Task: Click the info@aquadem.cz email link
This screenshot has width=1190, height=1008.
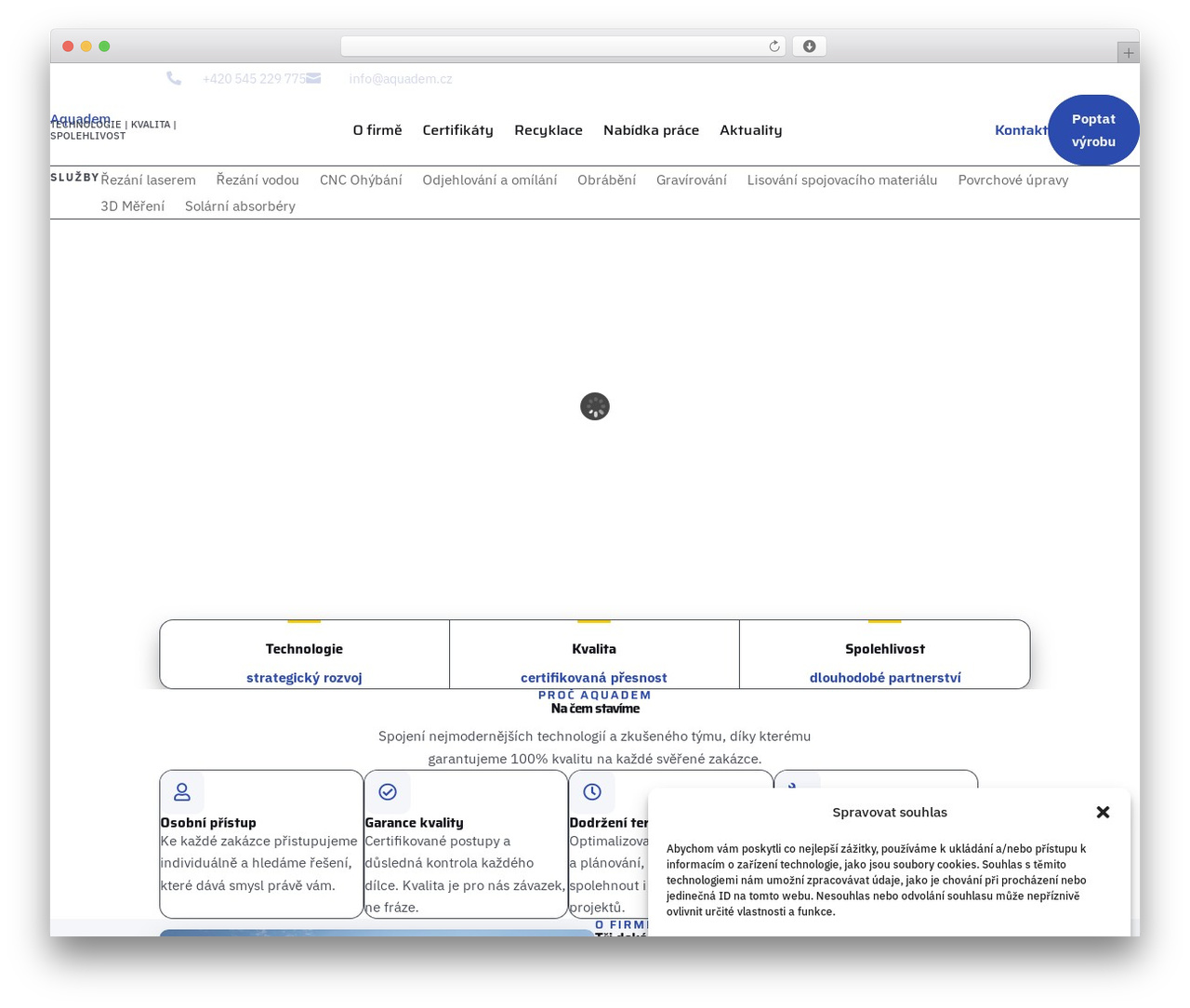Action: 401,79
